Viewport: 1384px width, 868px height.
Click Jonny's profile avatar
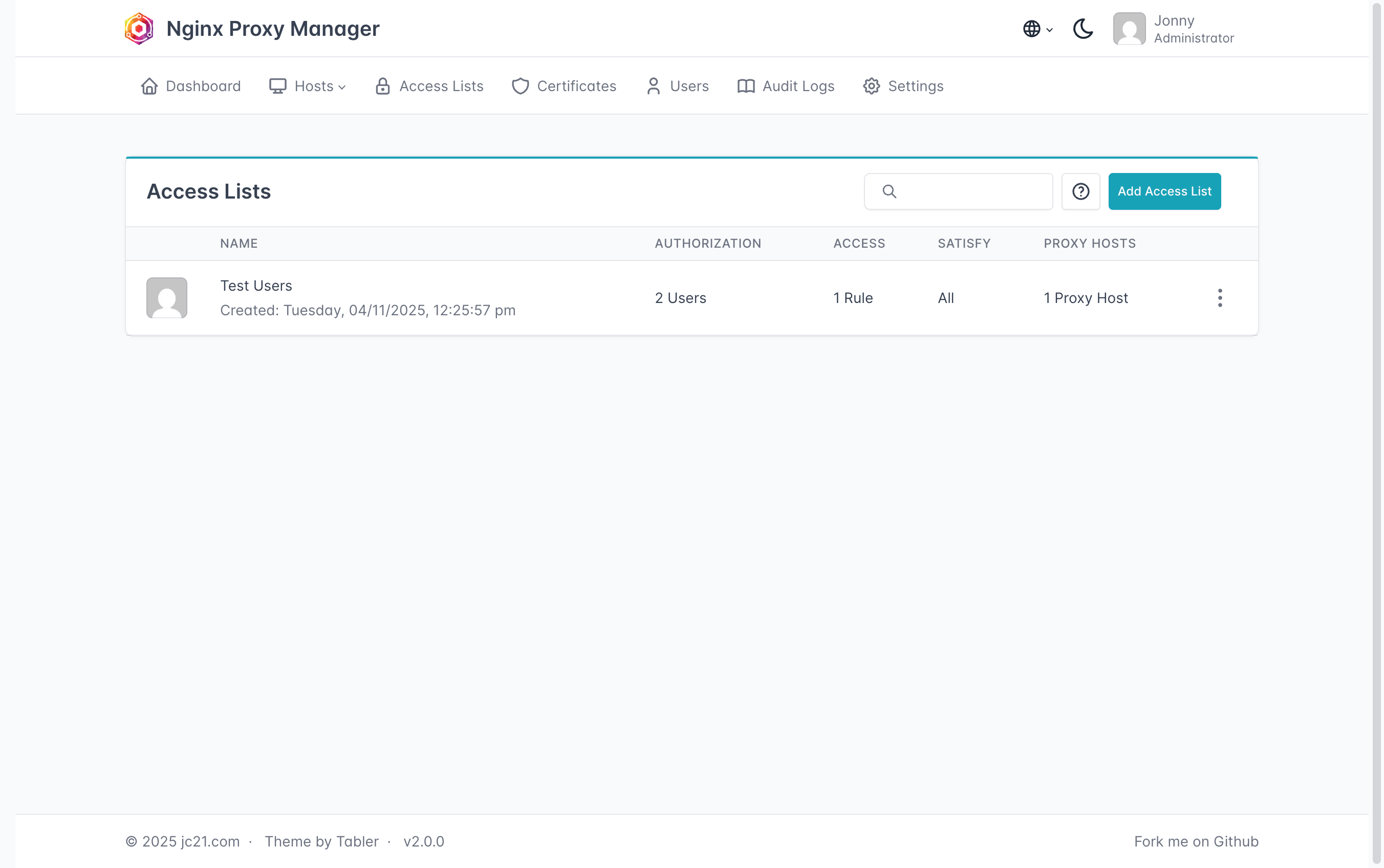point(1129,29)
